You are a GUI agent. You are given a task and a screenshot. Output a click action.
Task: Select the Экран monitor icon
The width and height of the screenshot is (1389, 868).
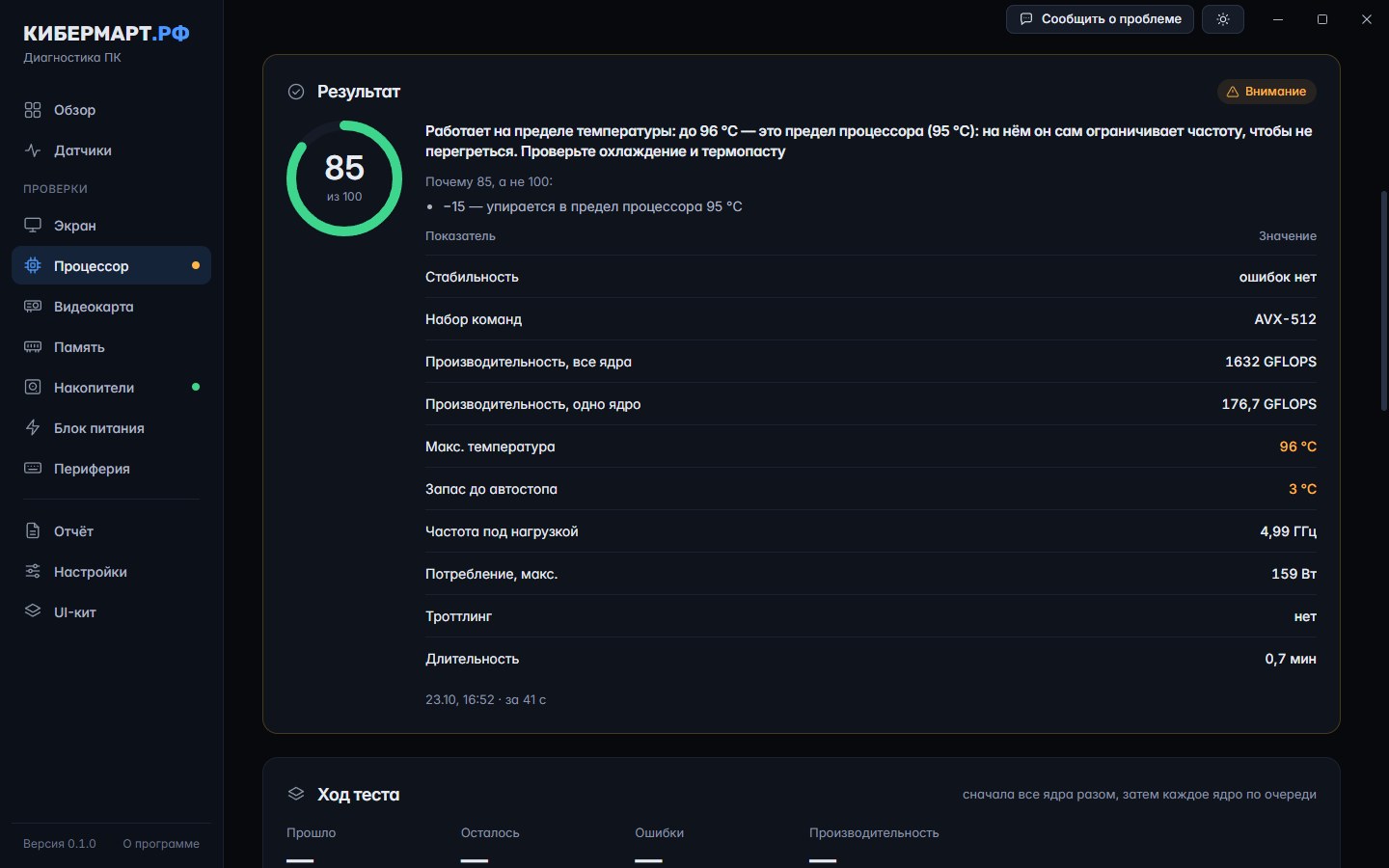pos(33,226)
